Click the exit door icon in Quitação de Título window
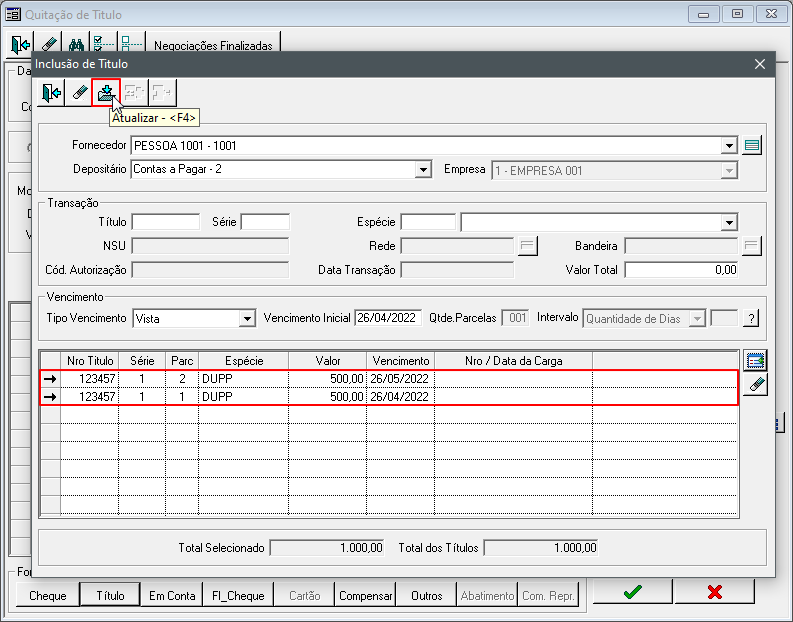Screen dimensions: 793x622 [20, 45]
